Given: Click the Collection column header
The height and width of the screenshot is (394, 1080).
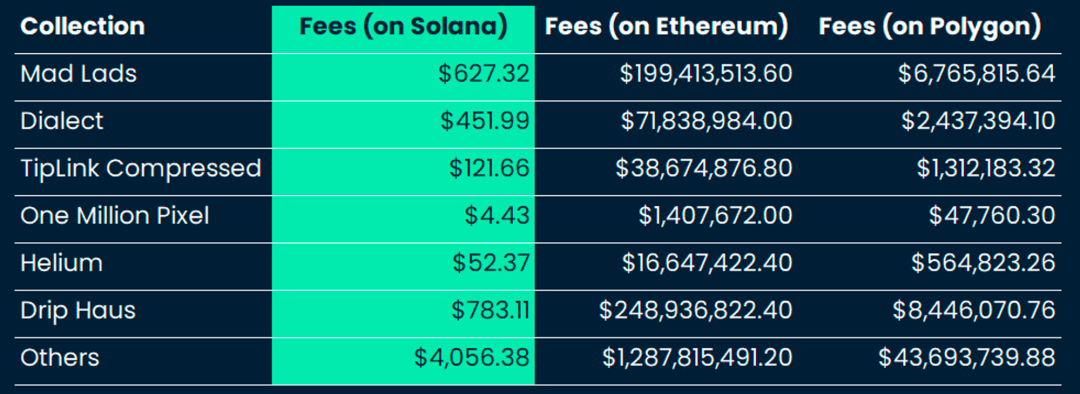Looking at the screenshot, I should 82,26.
